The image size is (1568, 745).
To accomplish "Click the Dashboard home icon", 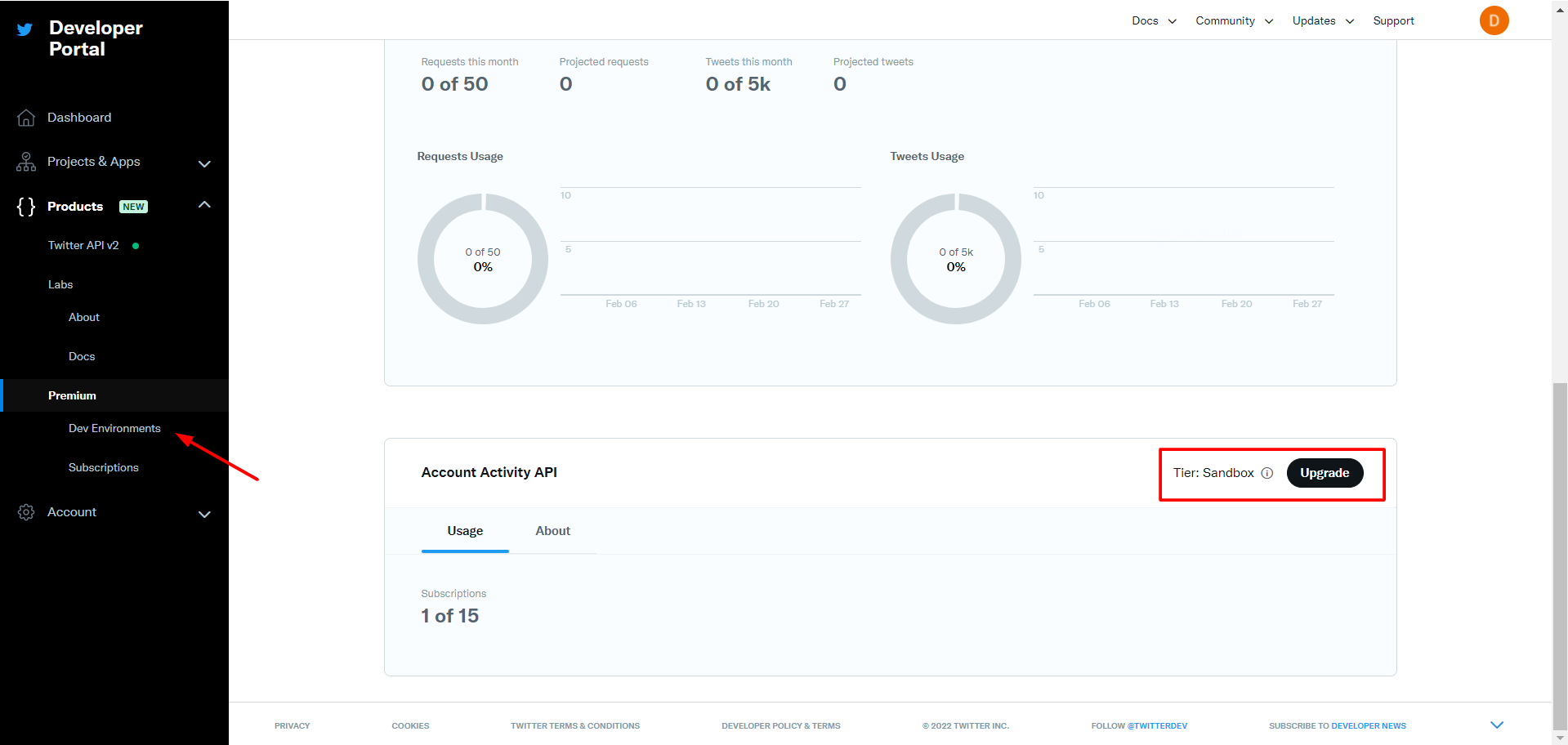I will point(26,118).
